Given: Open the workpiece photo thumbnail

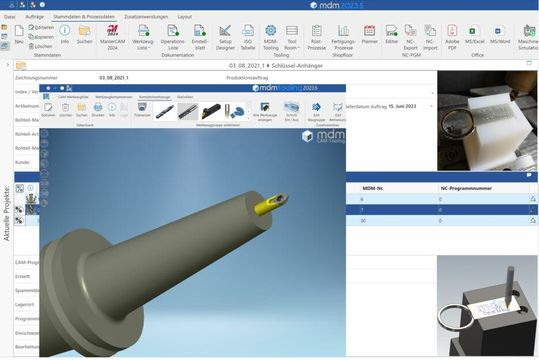Looking at the screenshot, I should [487, 121].
